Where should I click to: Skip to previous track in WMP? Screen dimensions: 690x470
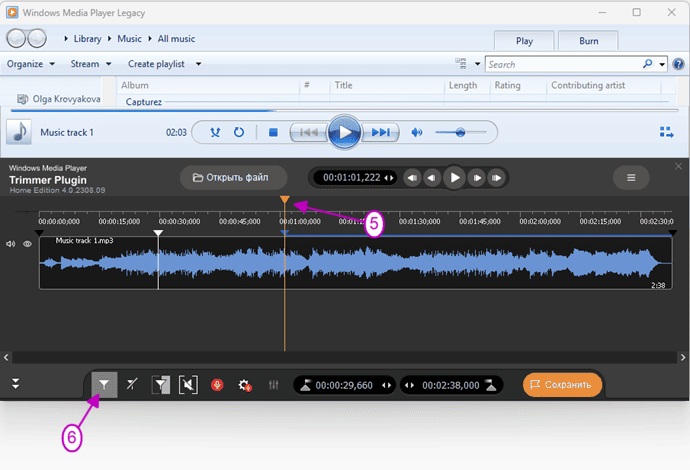[x=308, y=132]
